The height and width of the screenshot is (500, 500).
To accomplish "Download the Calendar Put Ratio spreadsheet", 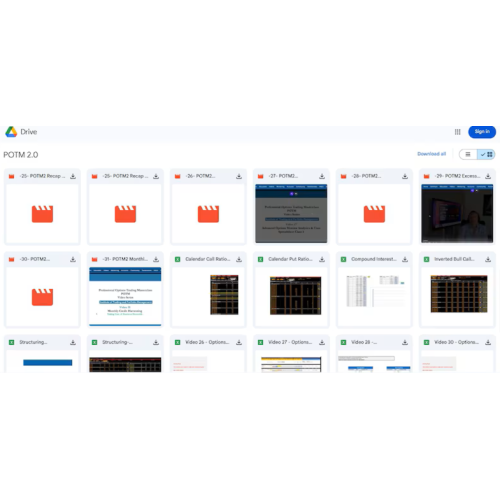I will point(322,259).
